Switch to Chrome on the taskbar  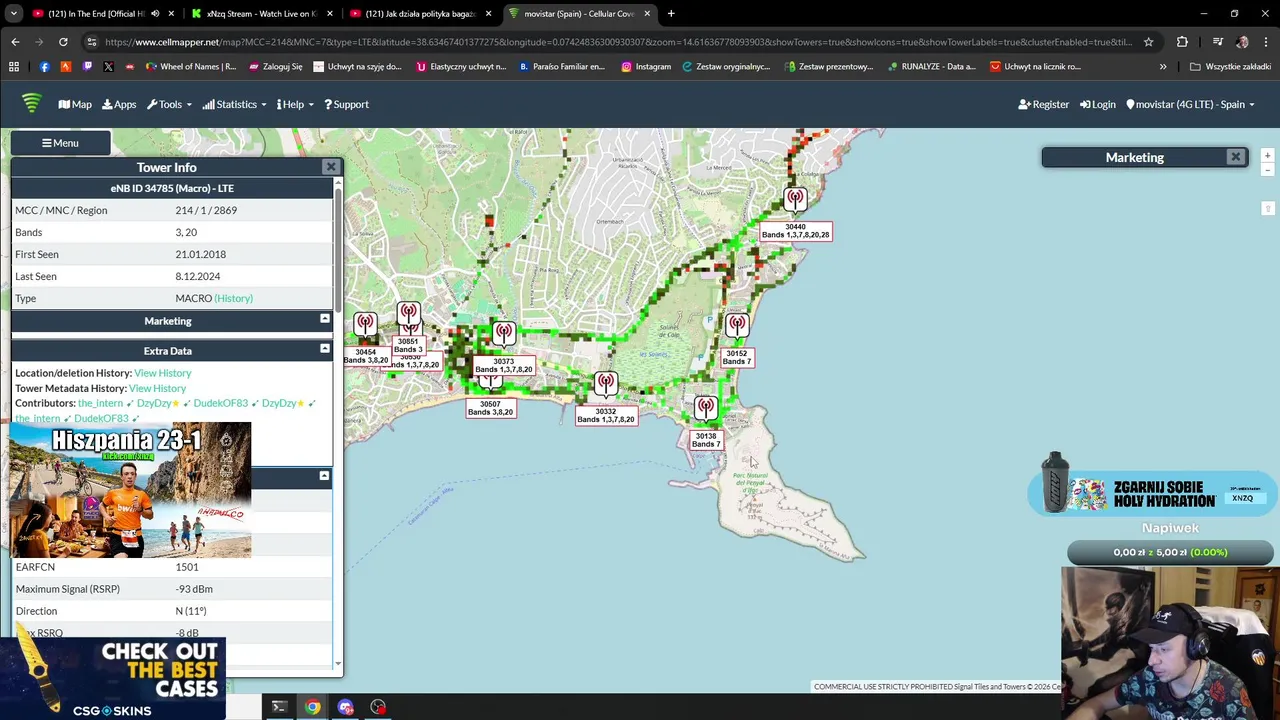313,707
